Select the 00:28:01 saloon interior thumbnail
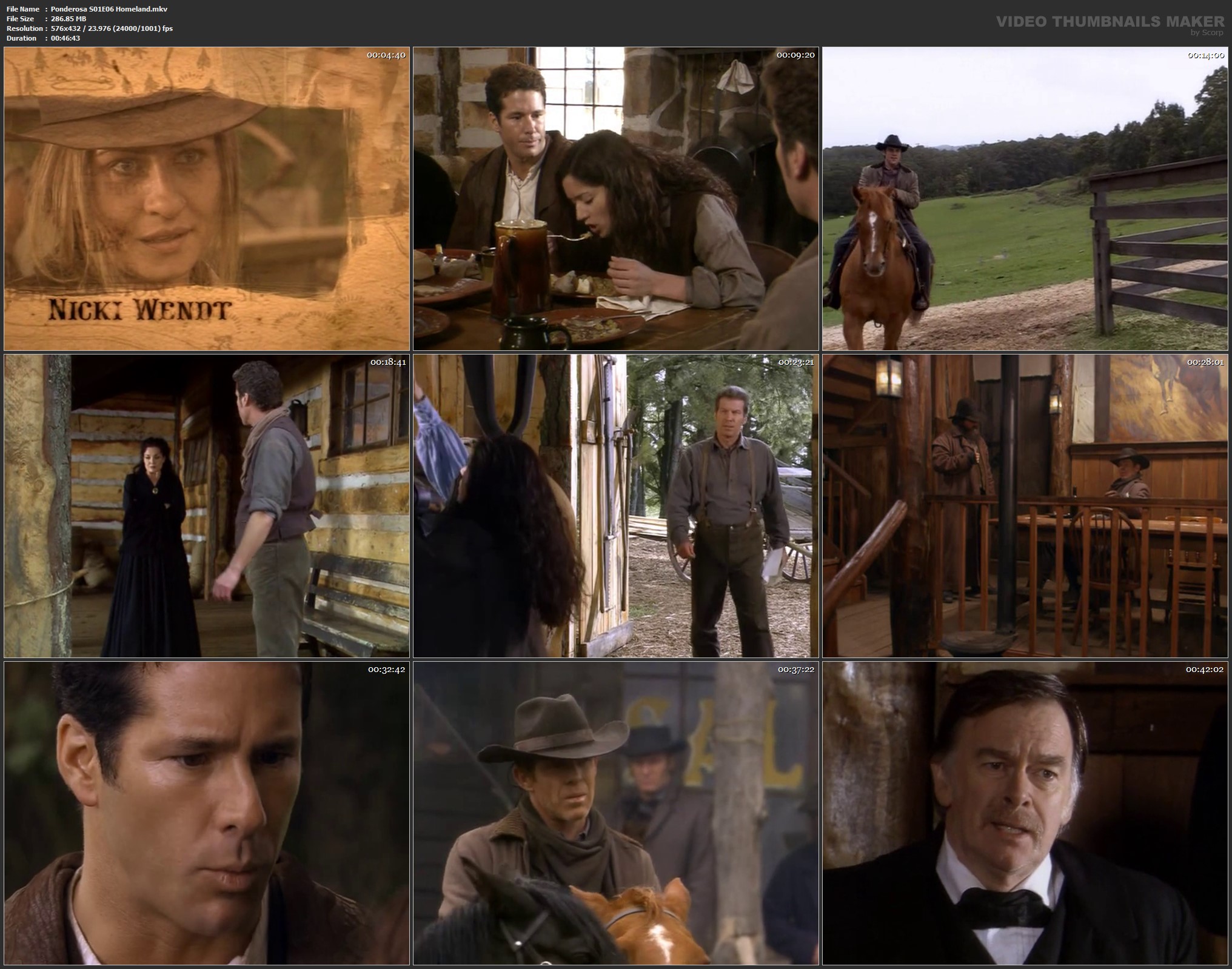The width and height of the screenshot is (1232, 969). [1025, 506]
